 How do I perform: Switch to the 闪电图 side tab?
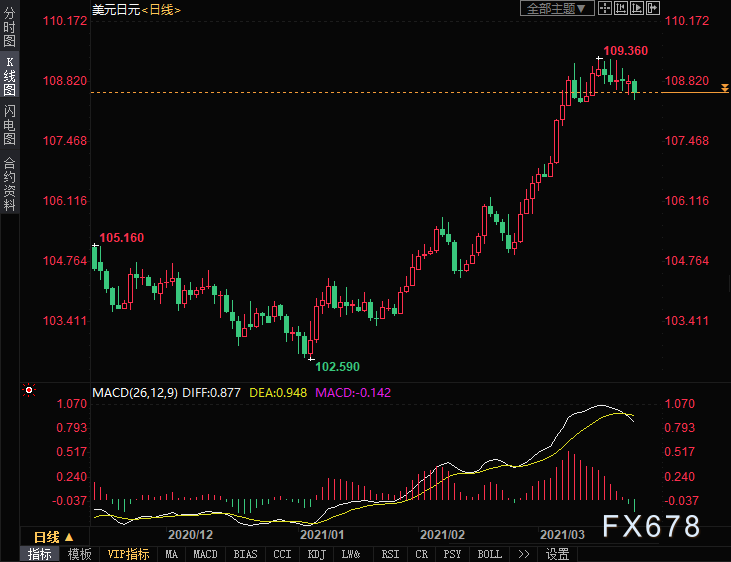(9, 124)
